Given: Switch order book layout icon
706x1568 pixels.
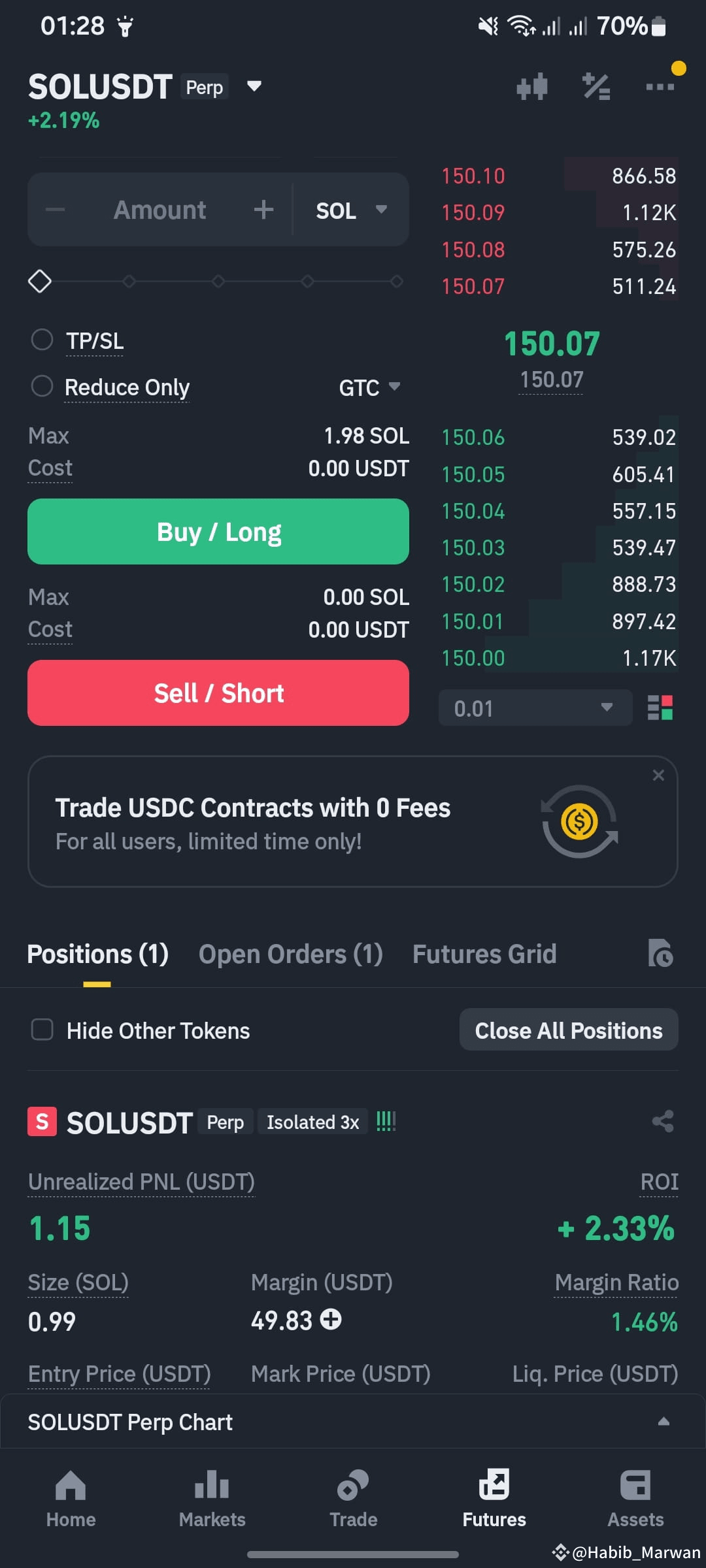Looking at the screenshot, I should pyautogui.click(x=660, y=708).
